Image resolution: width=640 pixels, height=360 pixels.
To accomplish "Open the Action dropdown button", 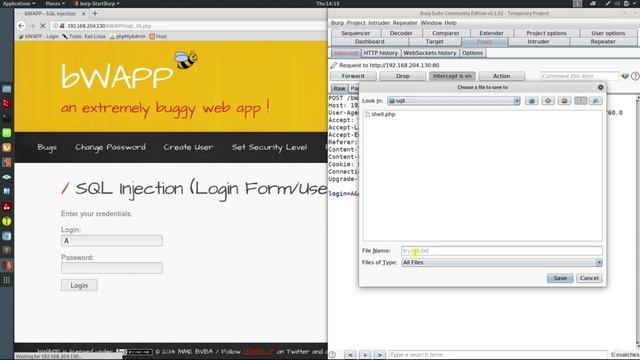I will pos(501,76).
